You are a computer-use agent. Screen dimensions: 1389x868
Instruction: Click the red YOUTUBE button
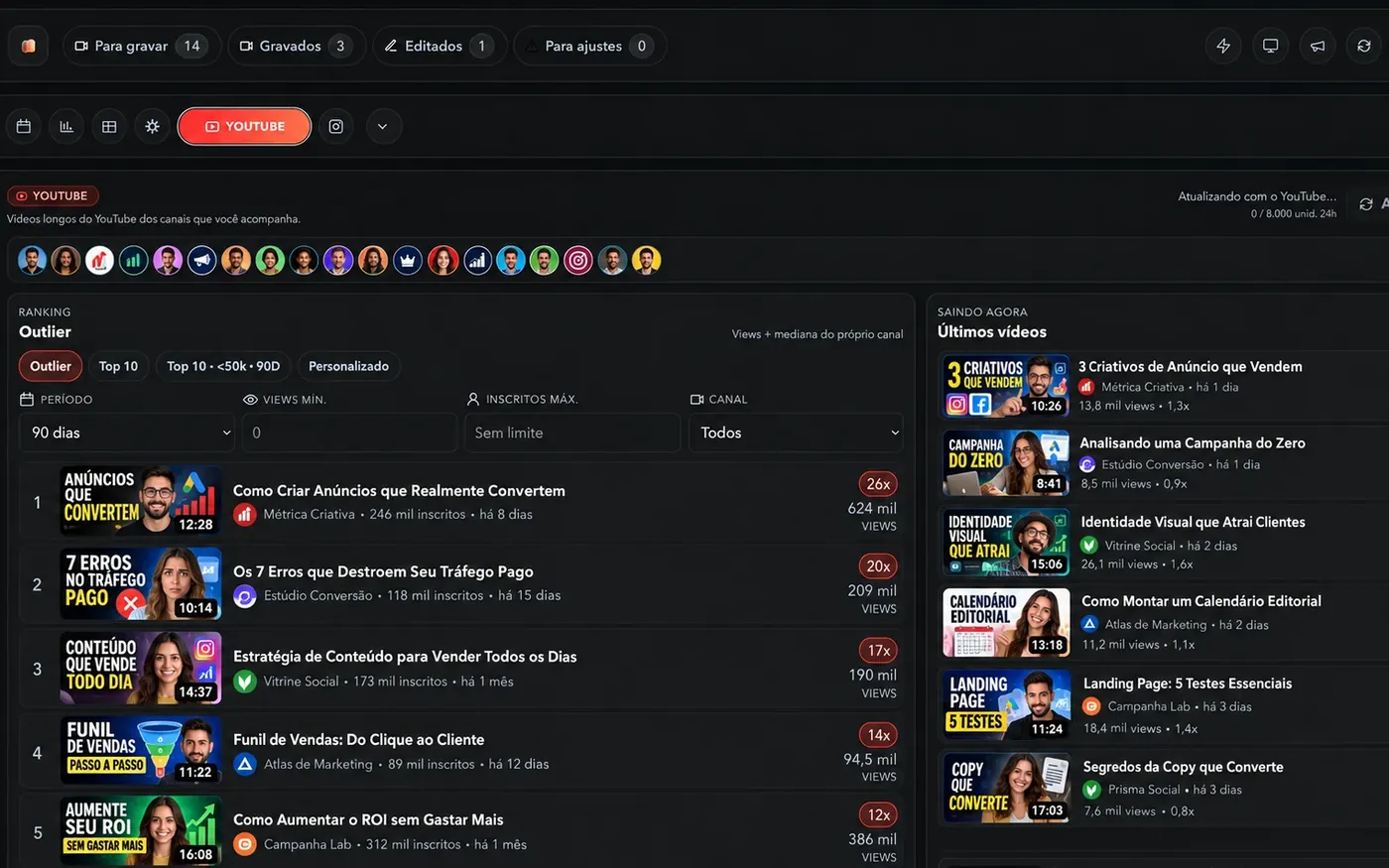click(x=244, y=126)
